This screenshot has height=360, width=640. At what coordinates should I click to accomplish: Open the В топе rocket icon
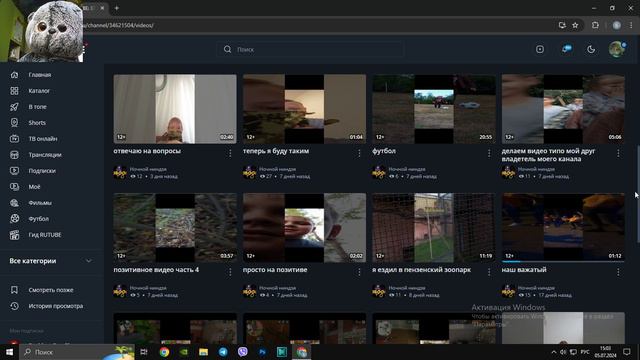click(x=14, y=107)
